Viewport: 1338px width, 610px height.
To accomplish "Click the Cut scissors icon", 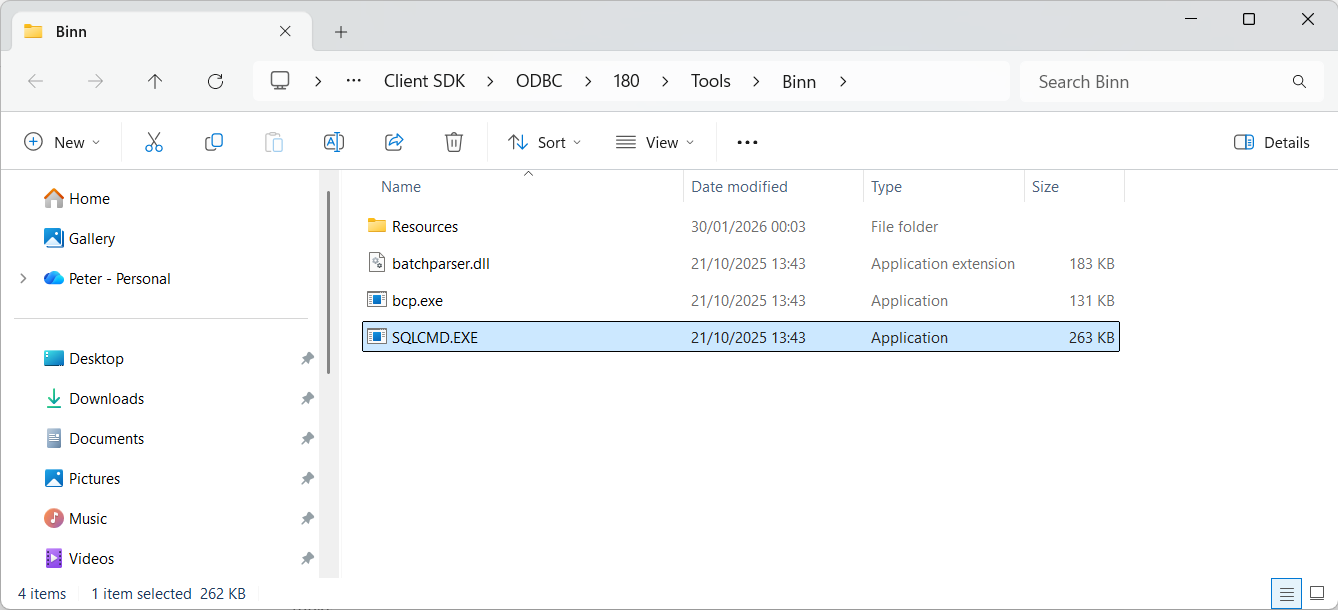I will 153,142.
